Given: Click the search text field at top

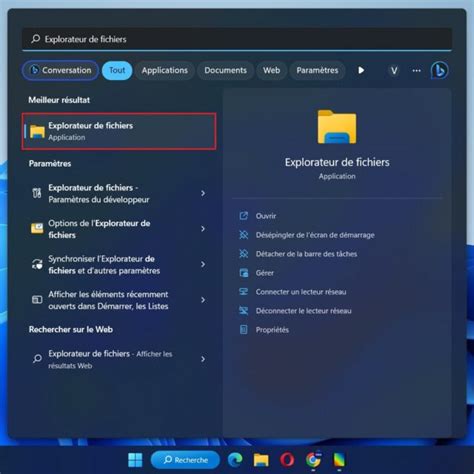Looking at the screenshot, I should (x=237, y=39).
